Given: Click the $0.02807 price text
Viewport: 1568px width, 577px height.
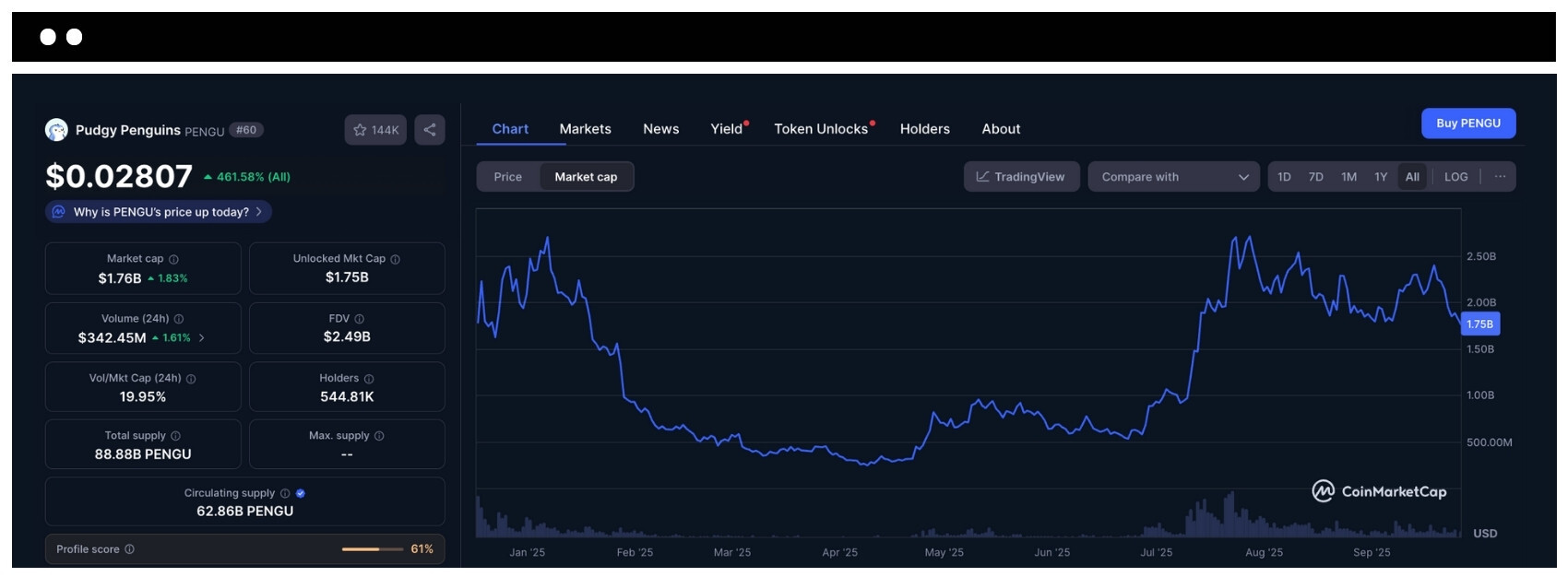Looking at the screenshot, I should click(x=119, y=176).
